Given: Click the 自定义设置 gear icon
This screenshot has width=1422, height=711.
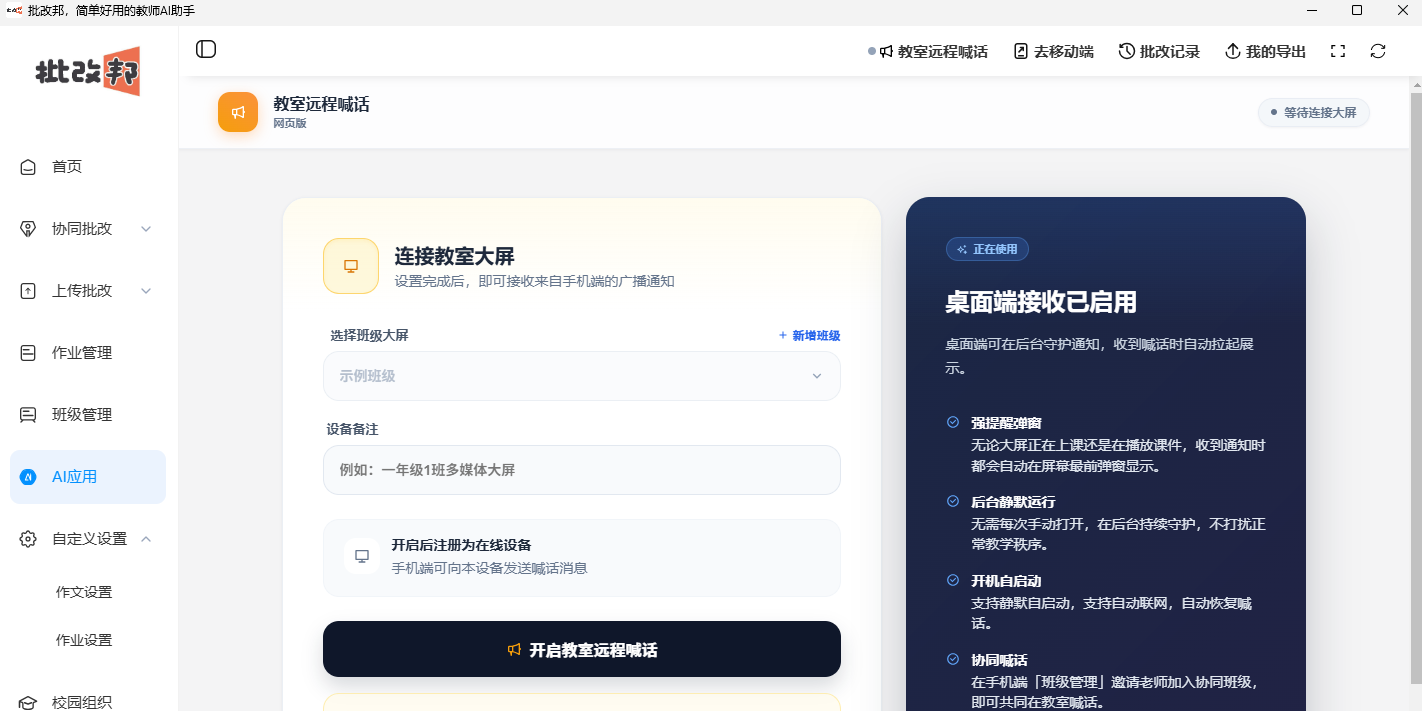Looking at the screenshot, I should 29,539.
